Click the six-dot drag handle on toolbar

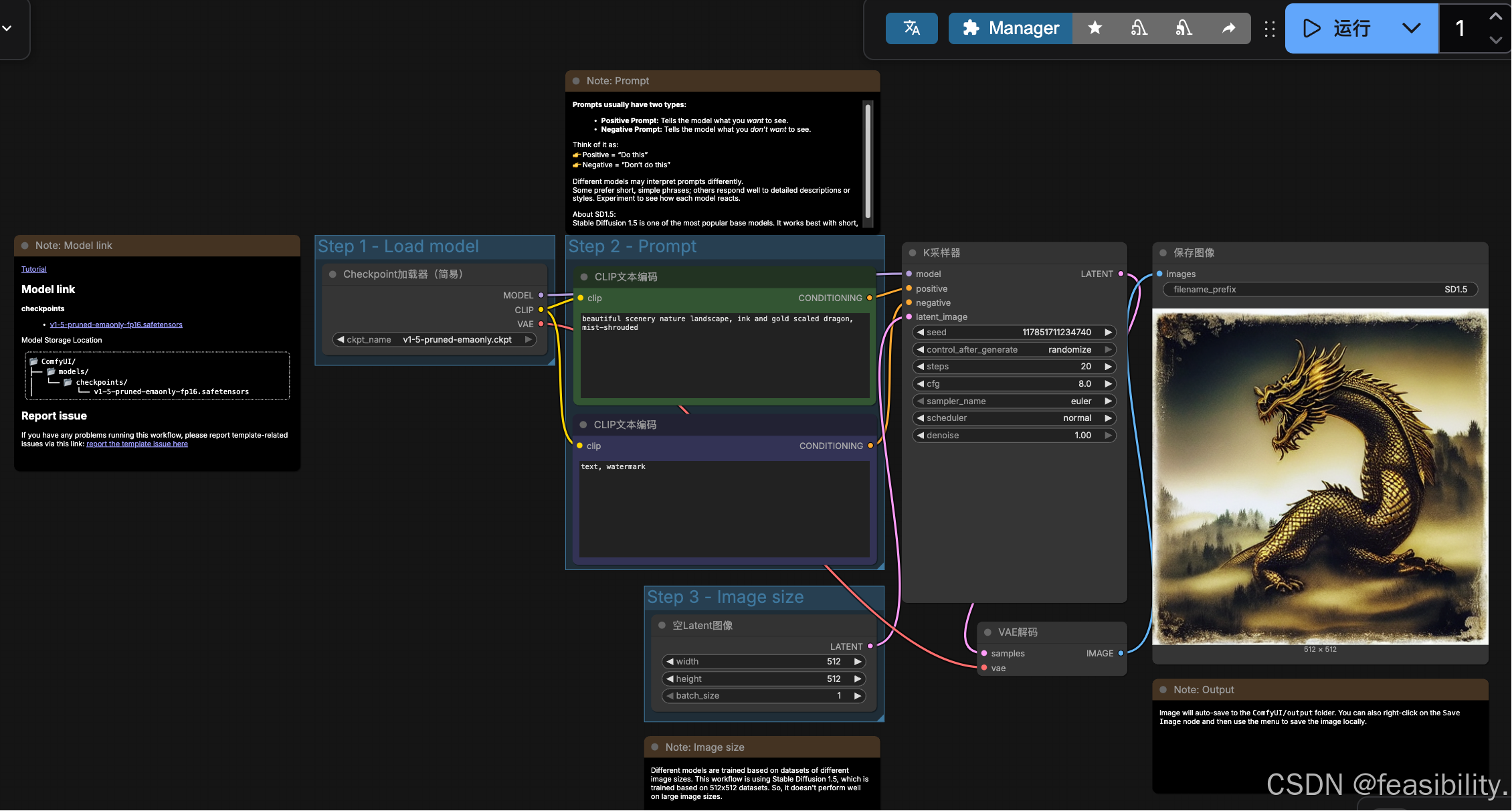[x=1269, y=29]
